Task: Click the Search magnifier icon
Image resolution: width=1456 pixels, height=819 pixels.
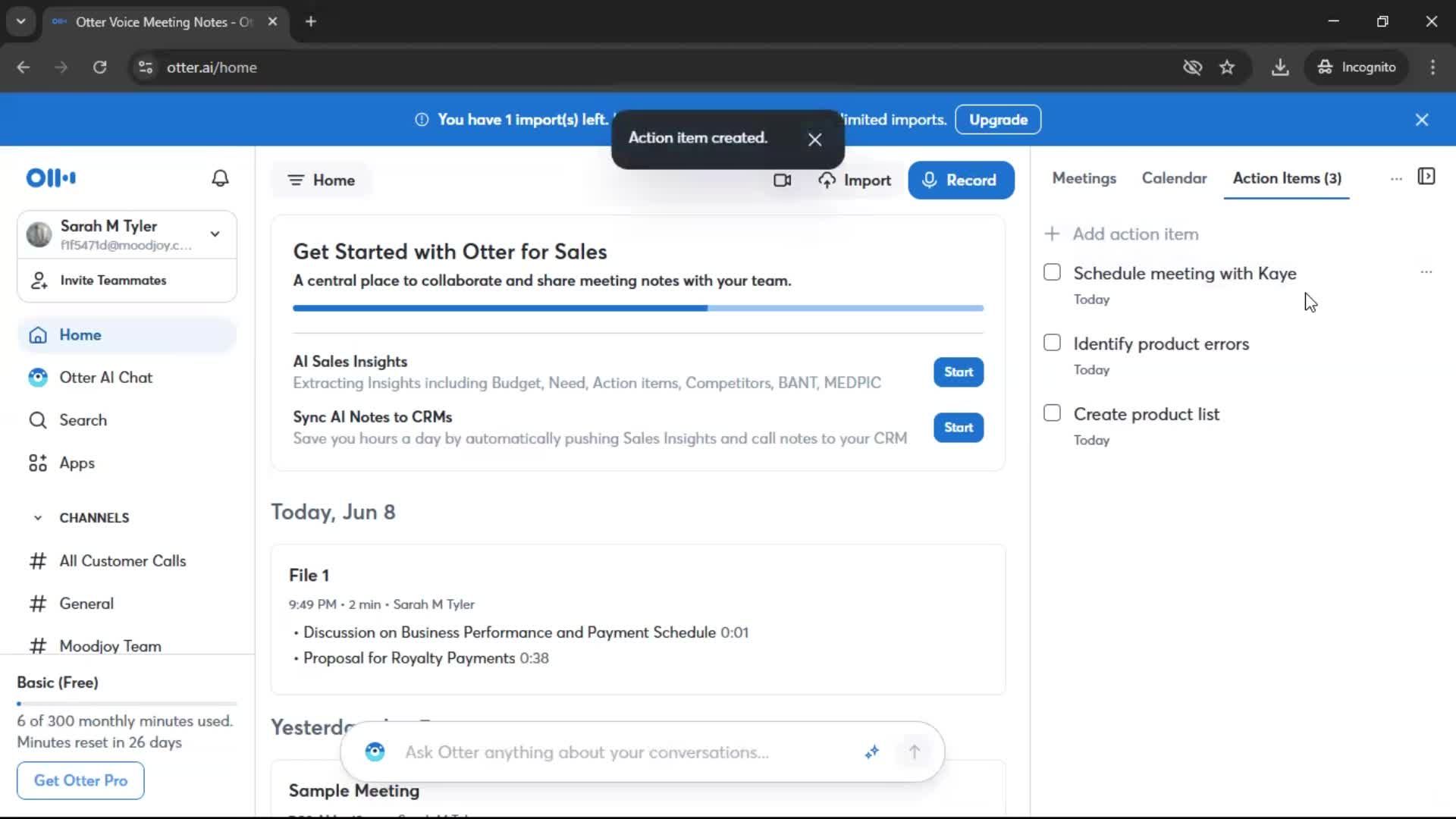Action: (x=38, y=420)
